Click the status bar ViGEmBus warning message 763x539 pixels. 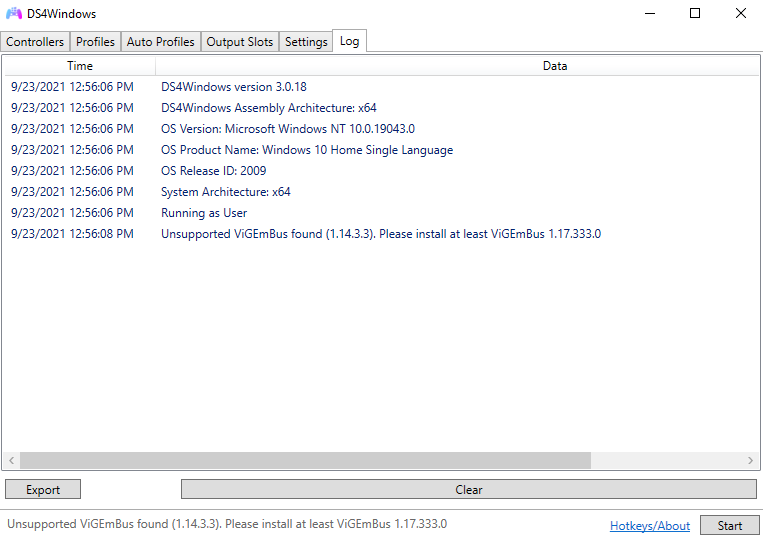pyautogui.click(x=227, y=524)
